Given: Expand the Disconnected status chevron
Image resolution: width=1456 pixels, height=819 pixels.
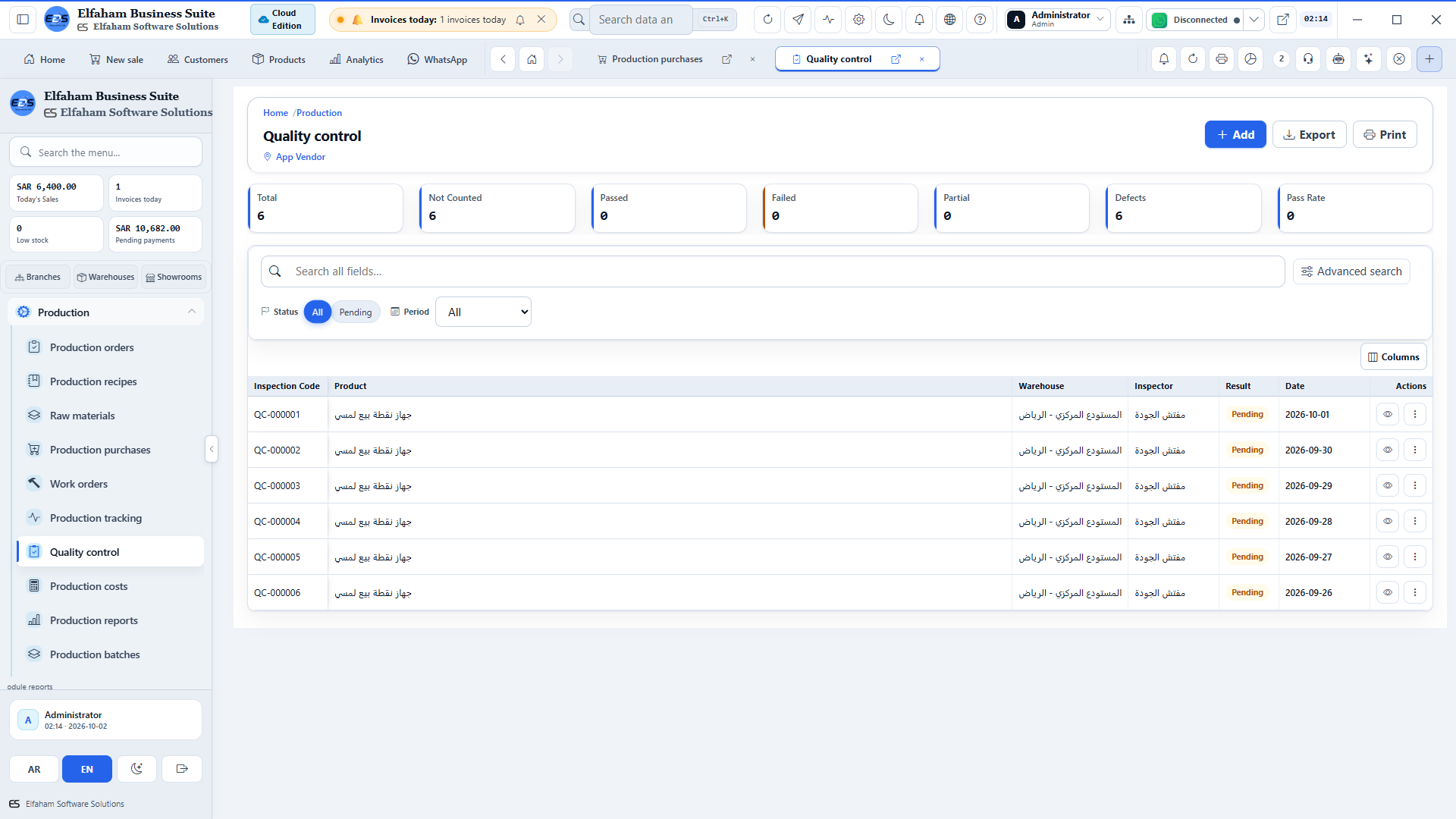Looking at the screenshot, I should coord(1254,20).
